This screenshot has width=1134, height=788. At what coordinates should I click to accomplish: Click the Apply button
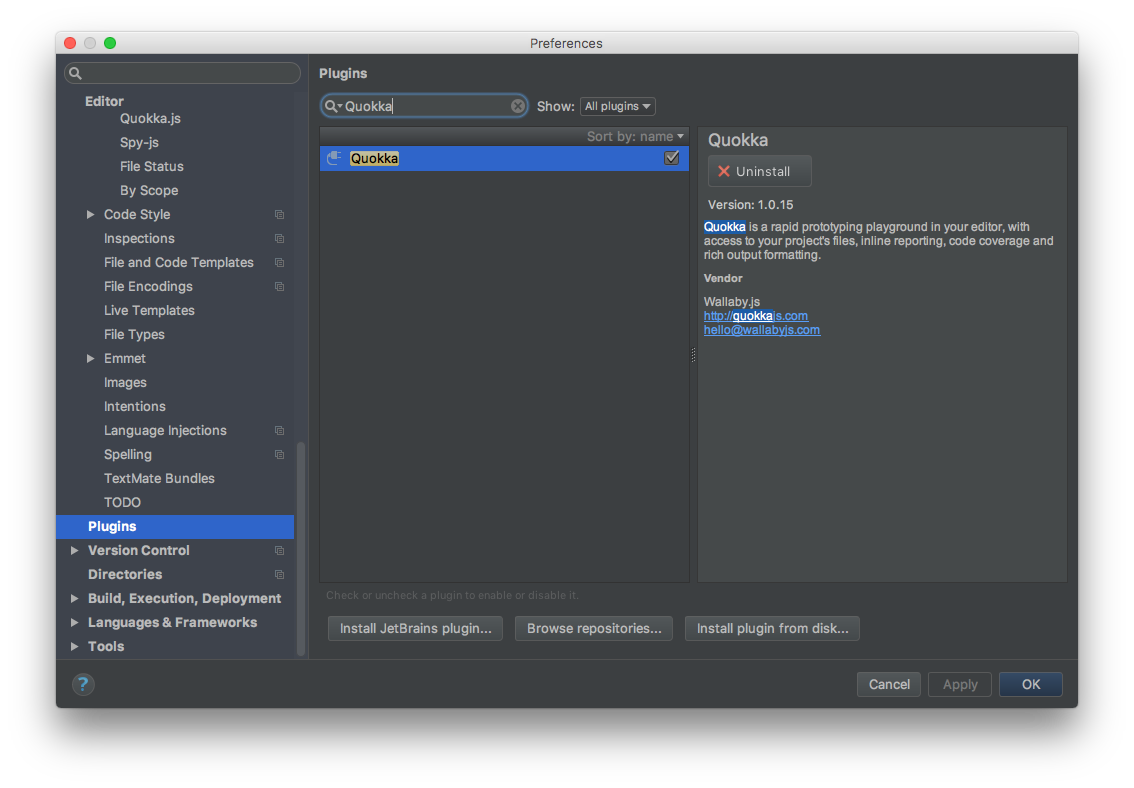click(x=960, y=684)
